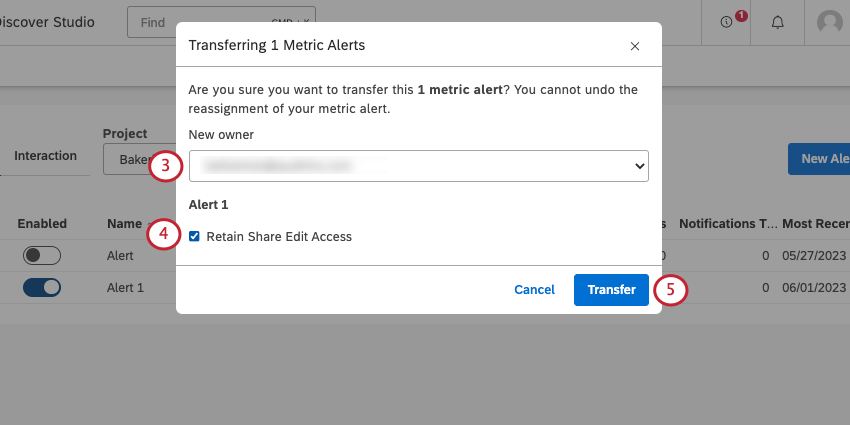Screen dimensions: 850x425
Task: Open the notifications bell
Action: (x=777, y=22)
